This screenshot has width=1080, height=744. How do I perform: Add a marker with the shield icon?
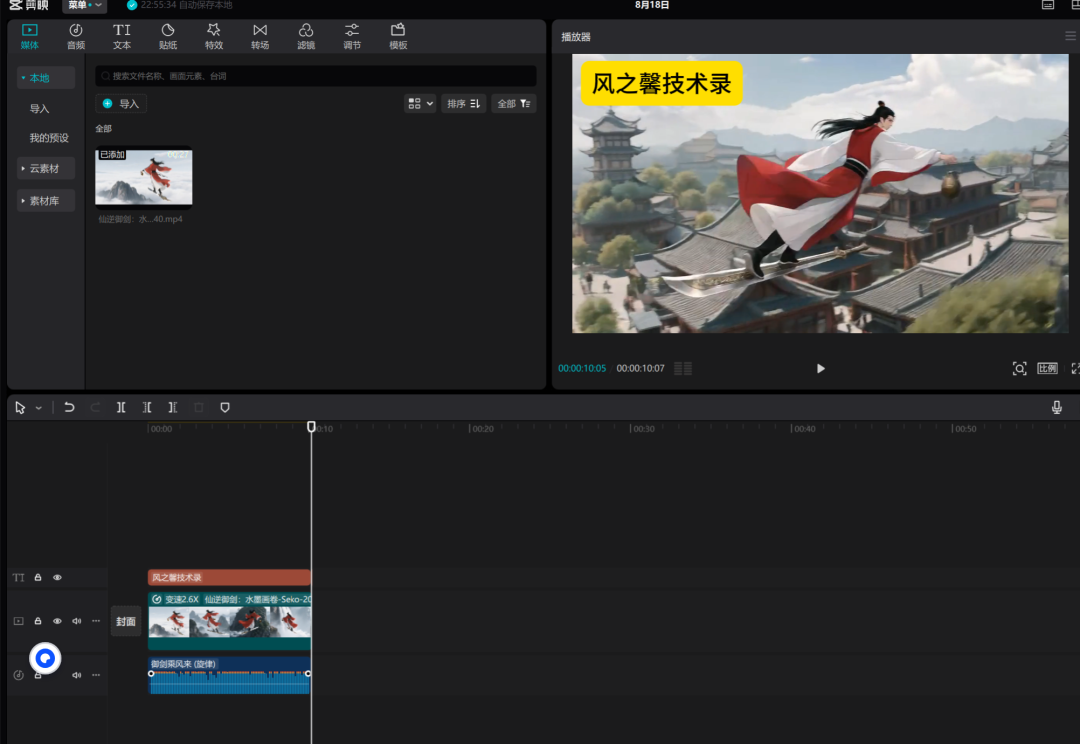point(225,407)
